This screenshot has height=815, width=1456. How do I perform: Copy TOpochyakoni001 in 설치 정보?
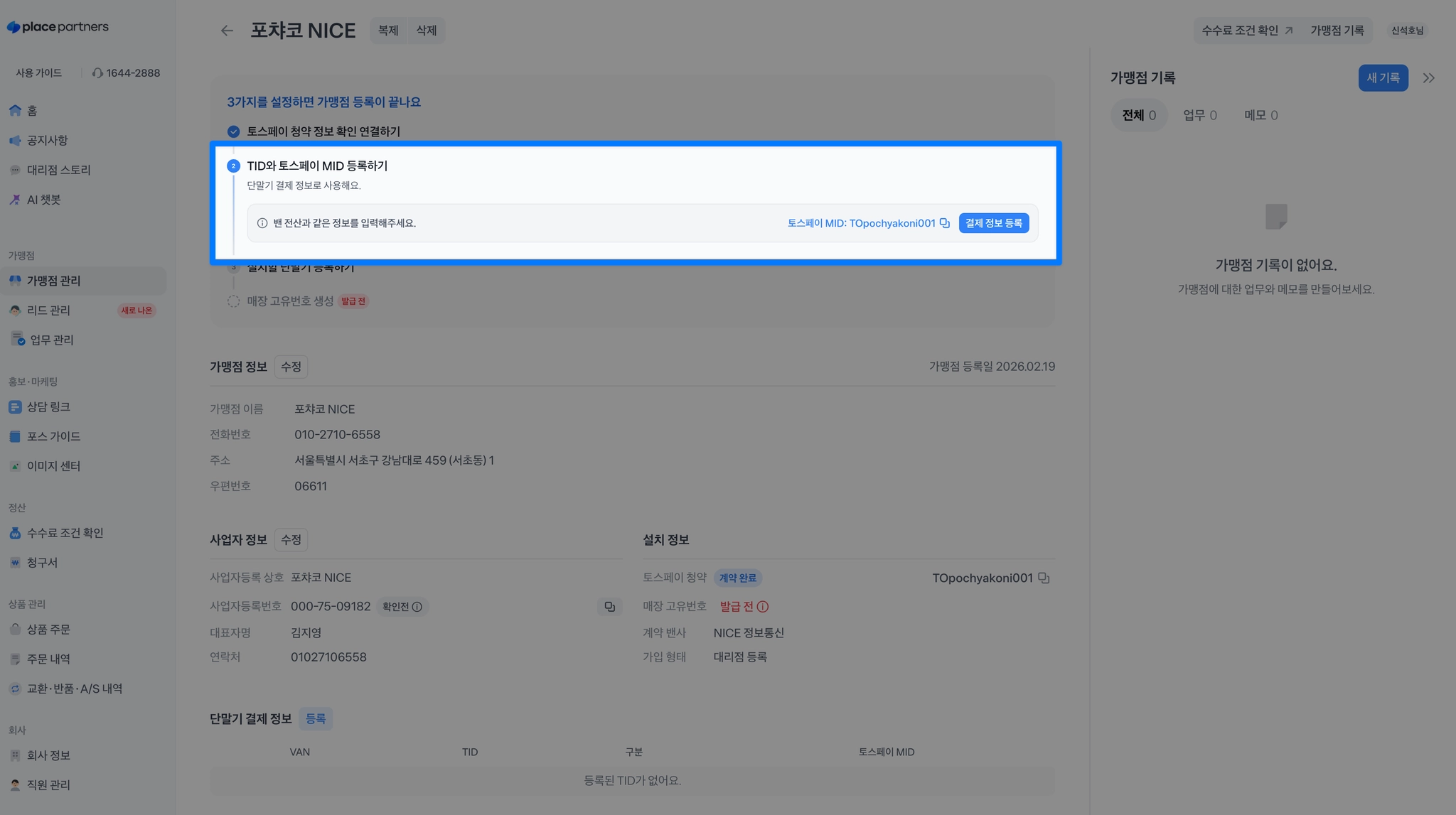[1044, 578]
